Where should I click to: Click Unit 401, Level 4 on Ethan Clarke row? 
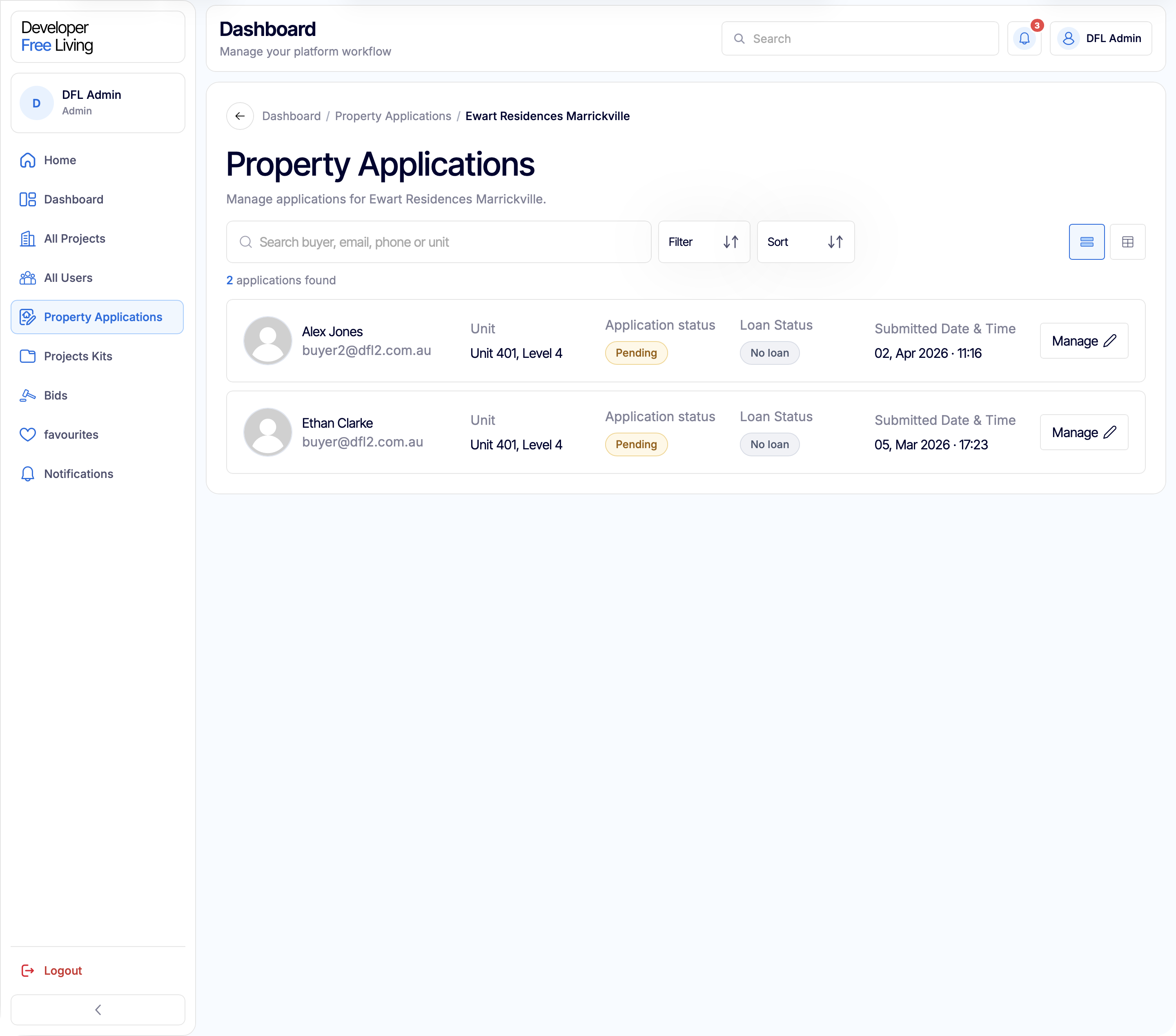tap(516, 445)
